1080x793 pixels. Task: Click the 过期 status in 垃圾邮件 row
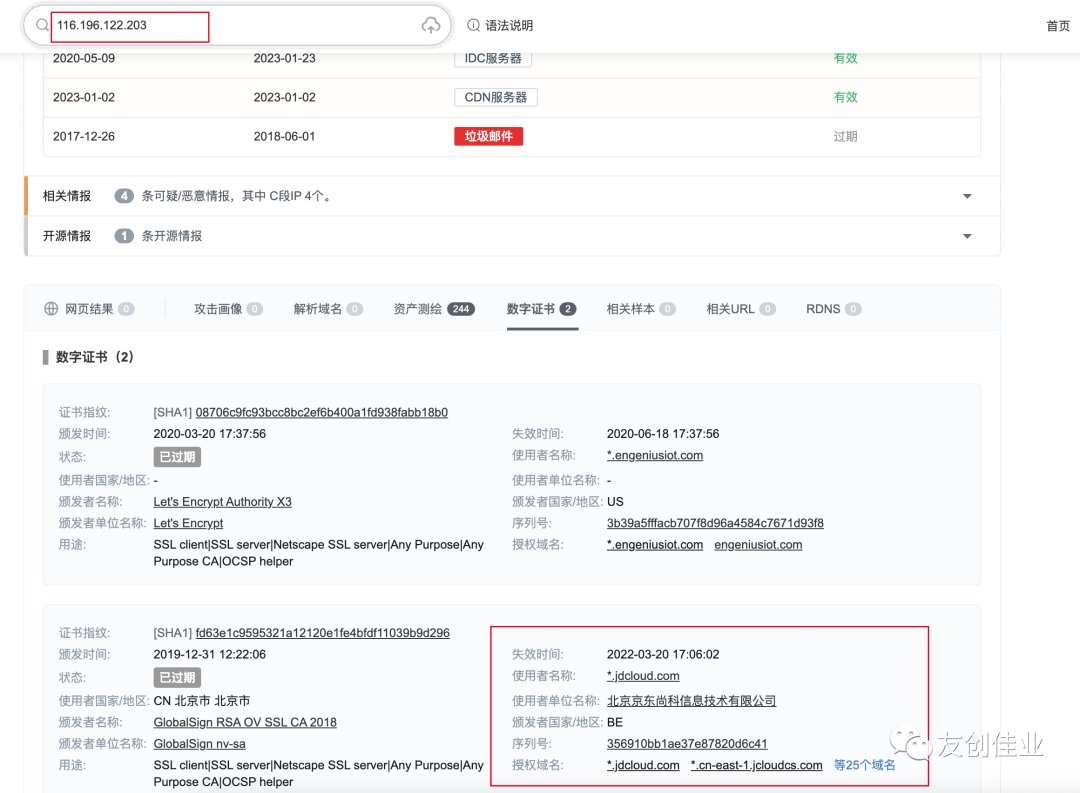tap(845, 136)
